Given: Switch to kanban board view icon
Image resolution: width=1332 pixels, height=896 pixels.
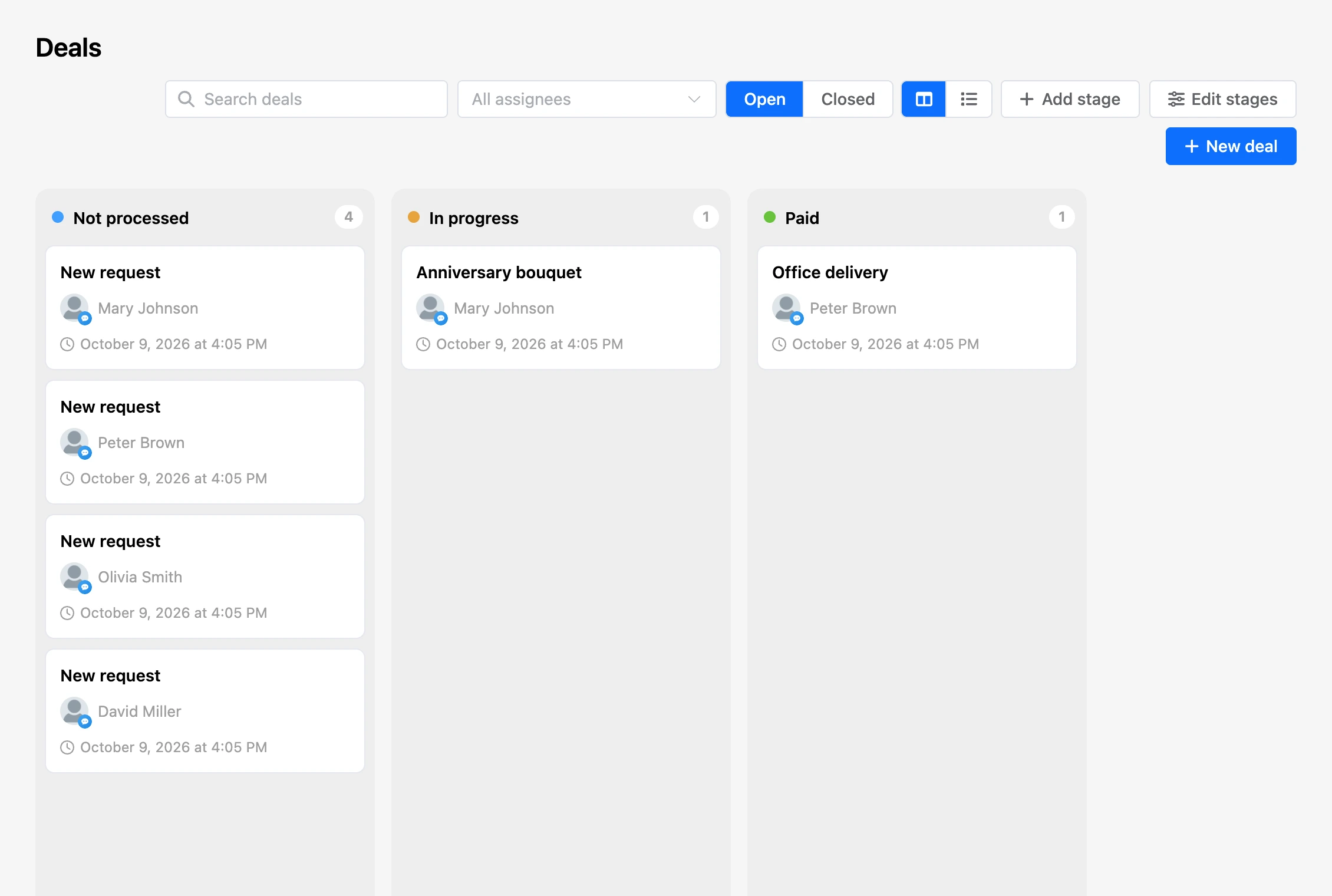Looking at the screenshot, I should click(x=924, y=99).
